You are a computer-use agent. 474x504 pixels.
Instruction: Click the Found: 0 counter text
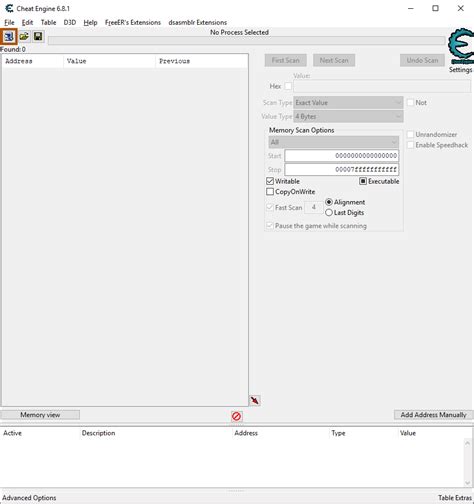click(x=13, y=49)
